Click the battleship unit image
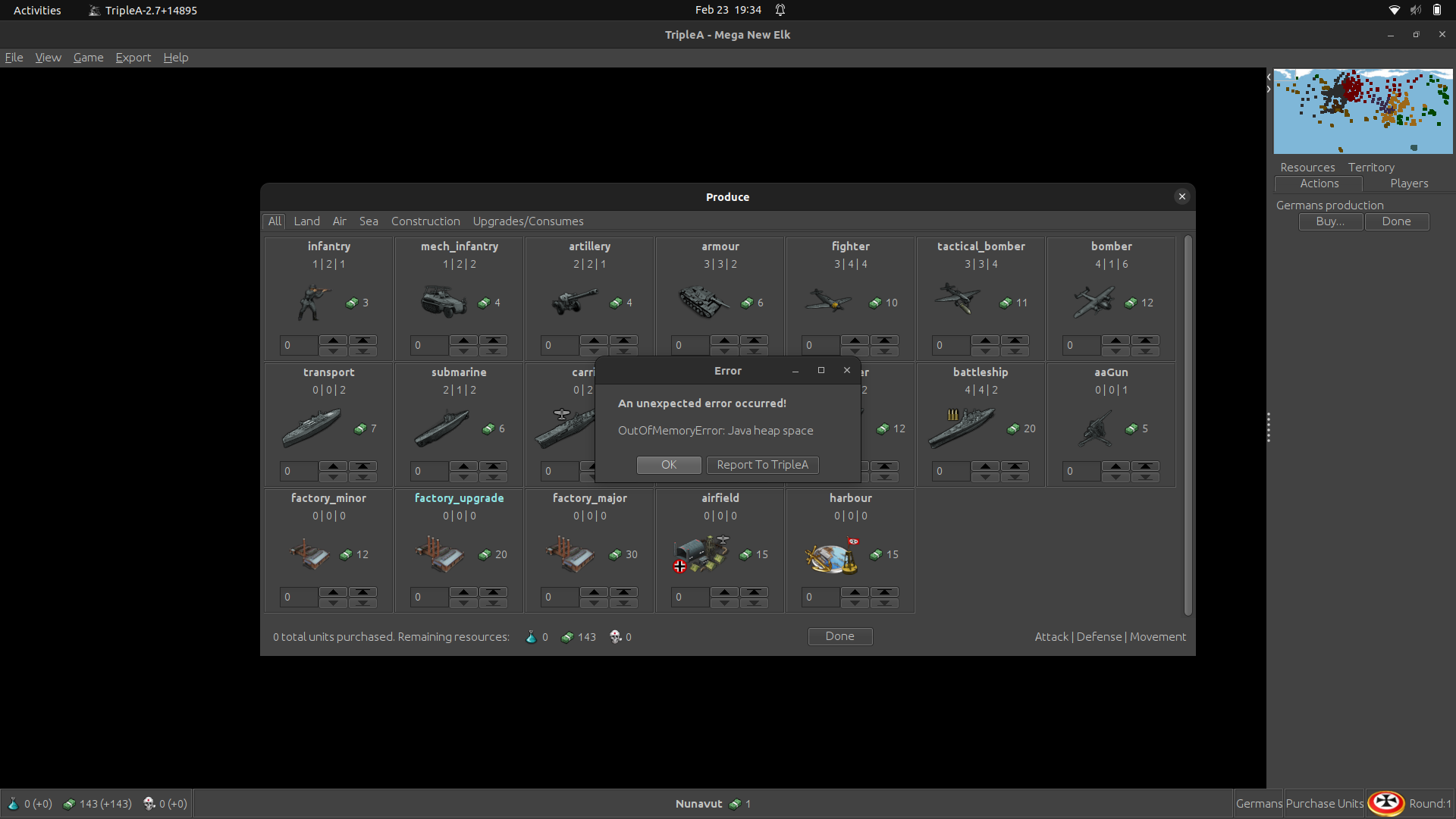The height and width of the screenshot is (819, 1456). [962, 428]
